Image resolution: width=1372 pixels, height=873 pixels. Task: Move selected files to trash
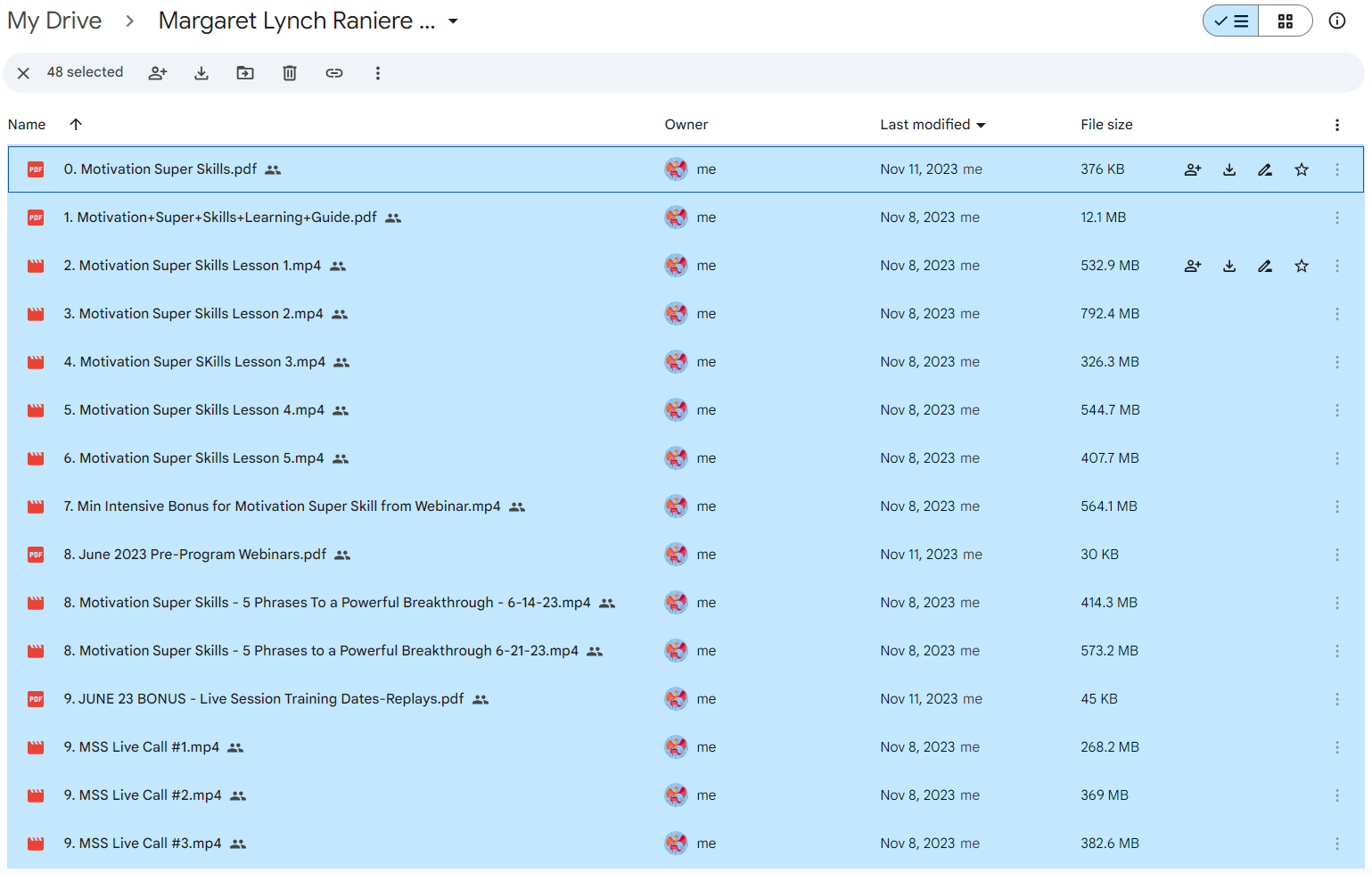pos(290,73)
